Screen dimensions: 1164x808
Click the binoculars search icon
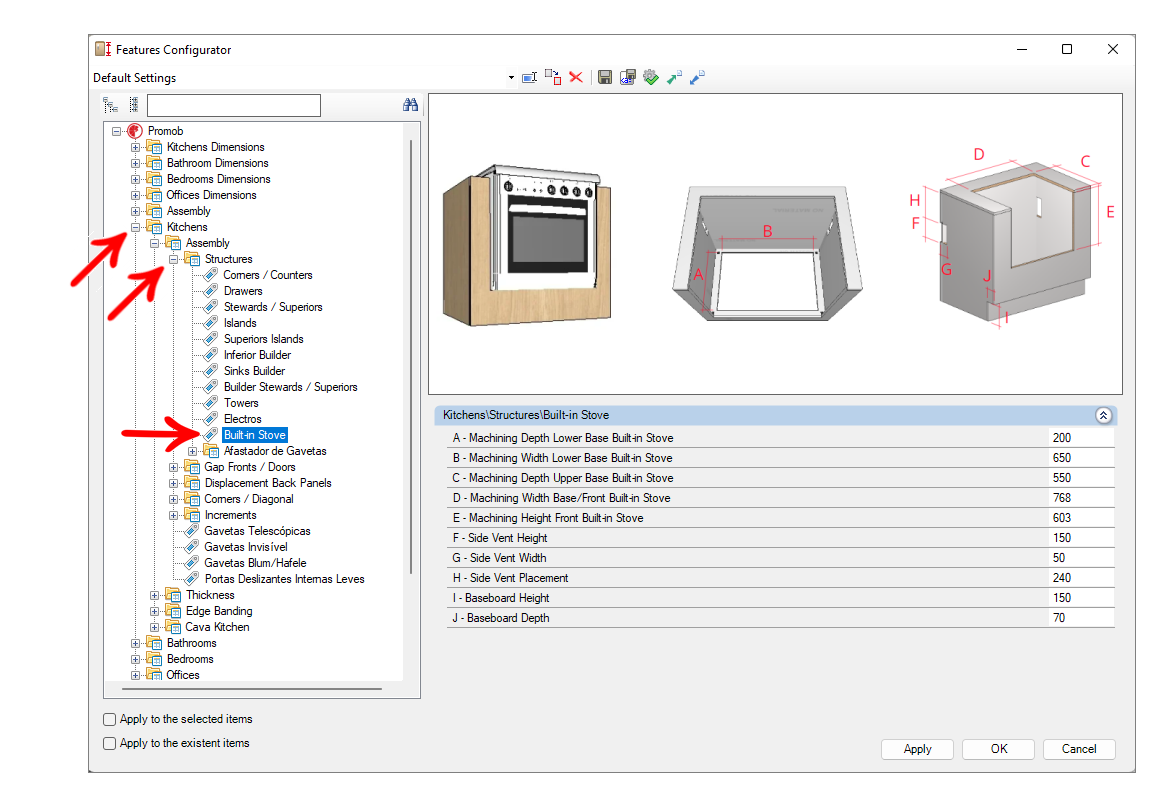[411, 105]
